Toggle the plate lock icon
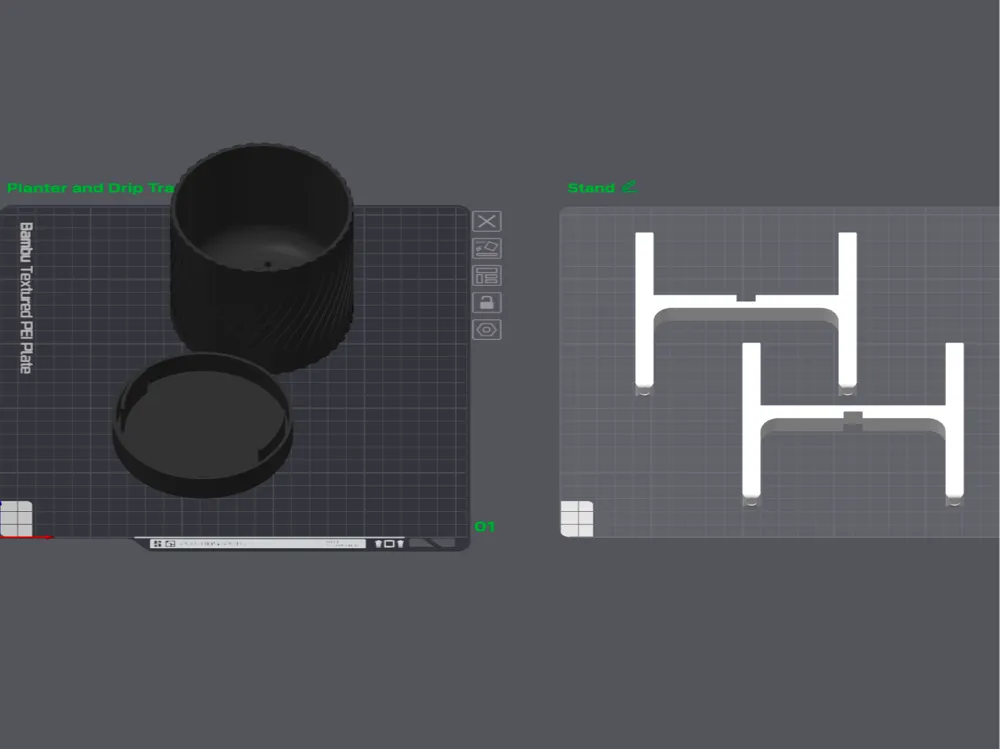The height and width of the screenshot is (749, 1000). click(487, 302)
